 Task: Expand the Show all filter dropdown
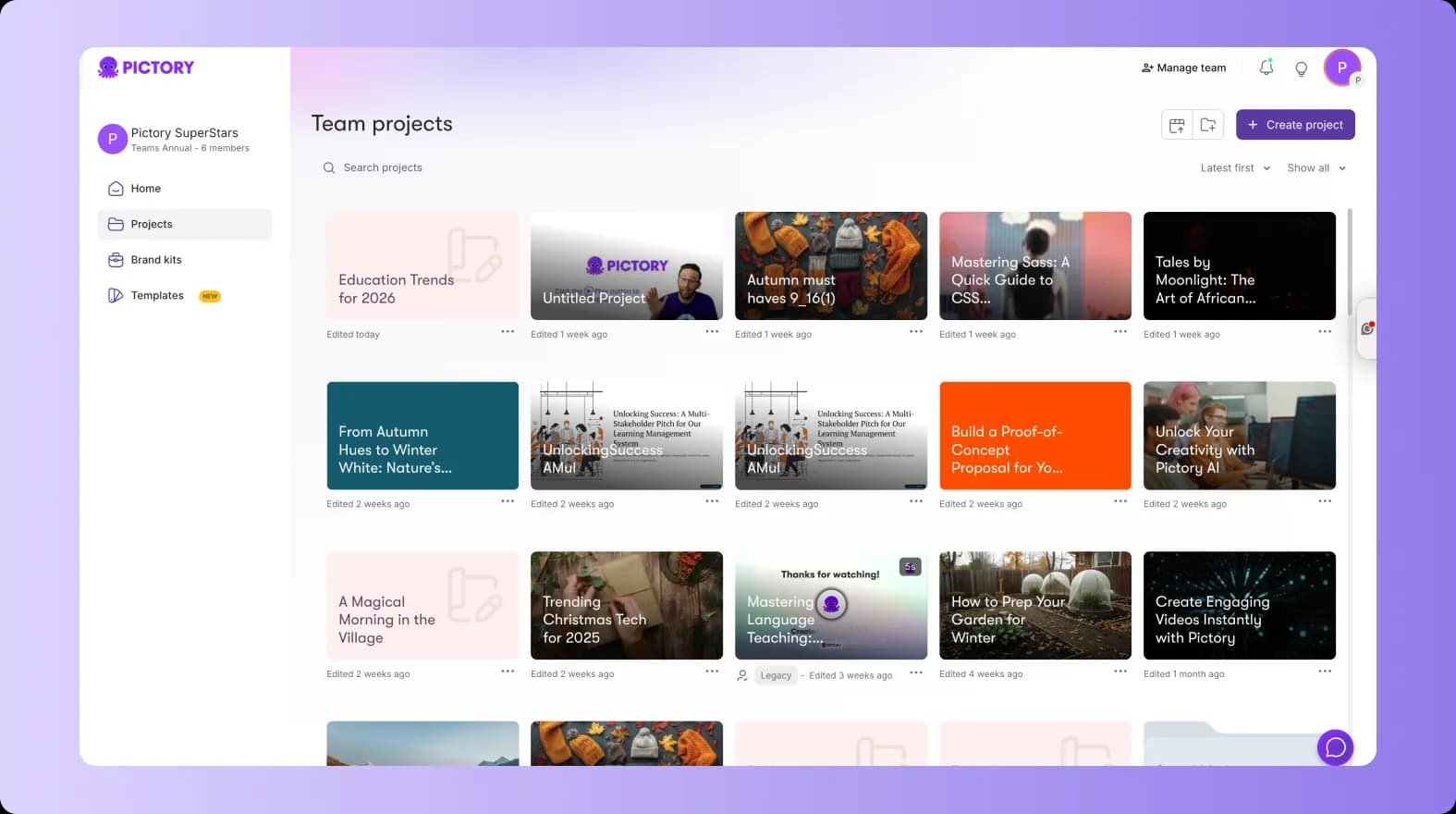pos(1316,168)
